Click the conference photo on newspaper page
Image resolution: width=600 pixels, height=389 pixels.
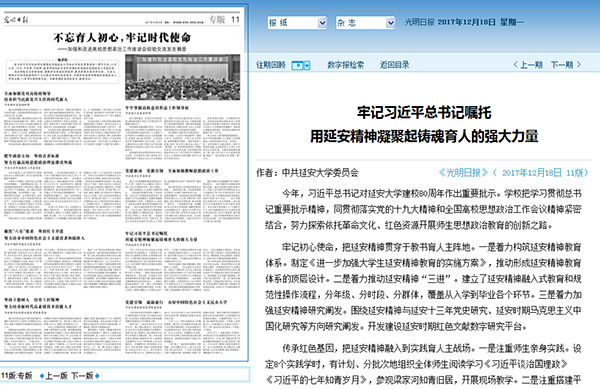pos(183,77)
